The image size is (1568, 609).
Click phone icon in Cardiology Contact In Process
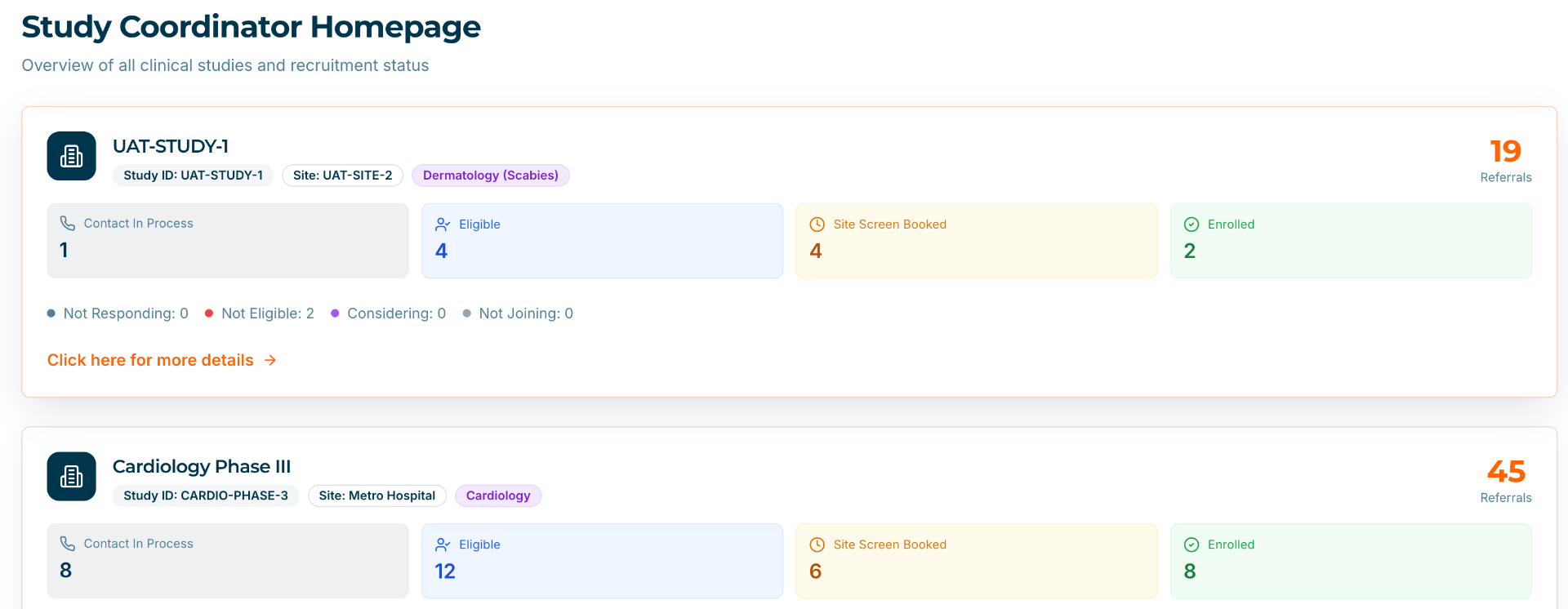68,544
